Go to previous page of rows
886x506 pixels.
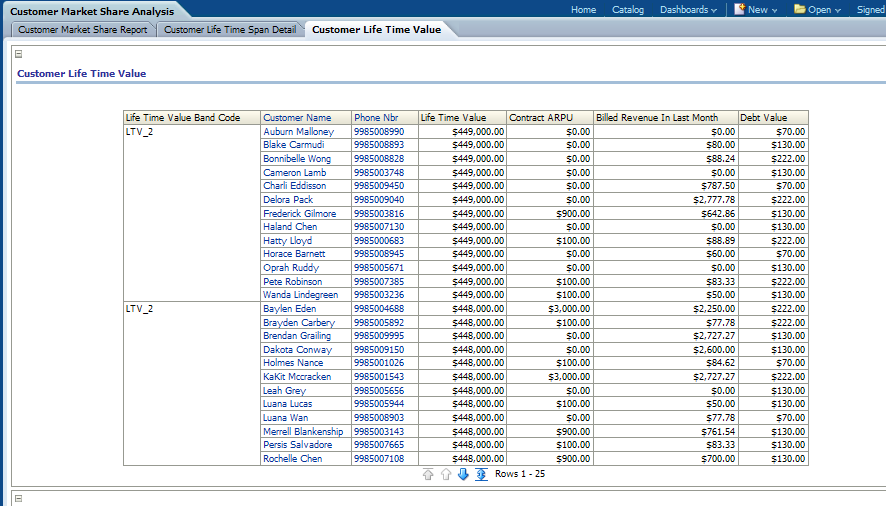(446, 474)
